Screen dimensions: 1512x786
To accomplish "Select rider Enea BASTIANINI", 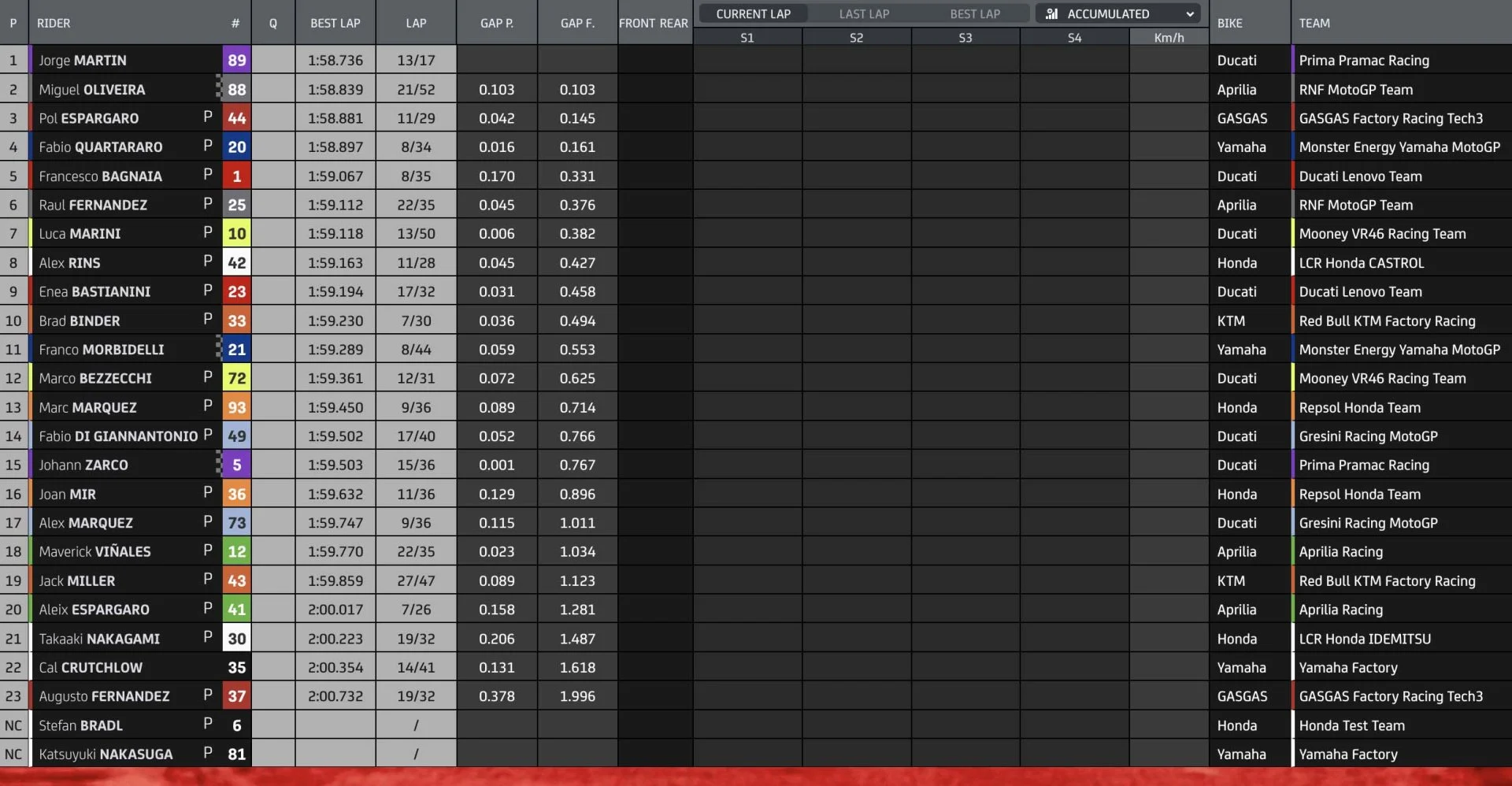I will 94,291.
